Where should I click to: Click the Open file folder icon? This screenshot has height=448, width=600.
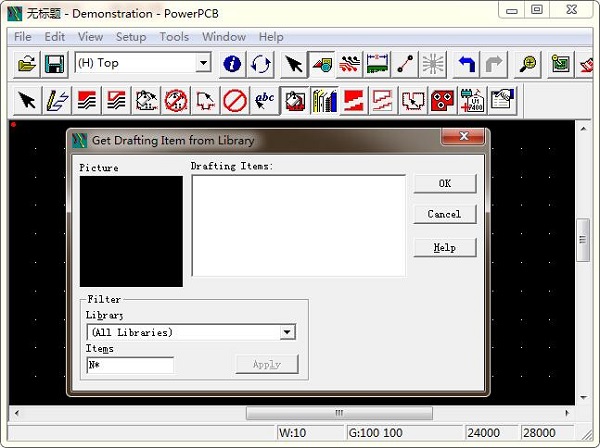[27, 64]
